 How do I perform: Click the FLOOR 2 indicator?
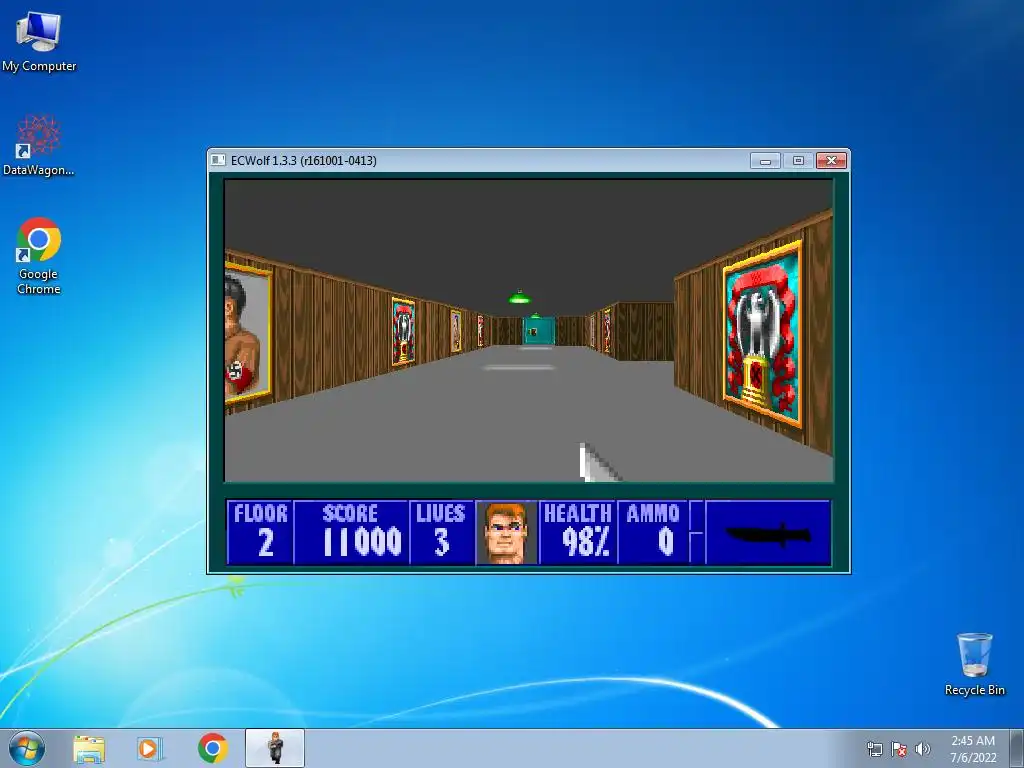(x=261, y=532)
